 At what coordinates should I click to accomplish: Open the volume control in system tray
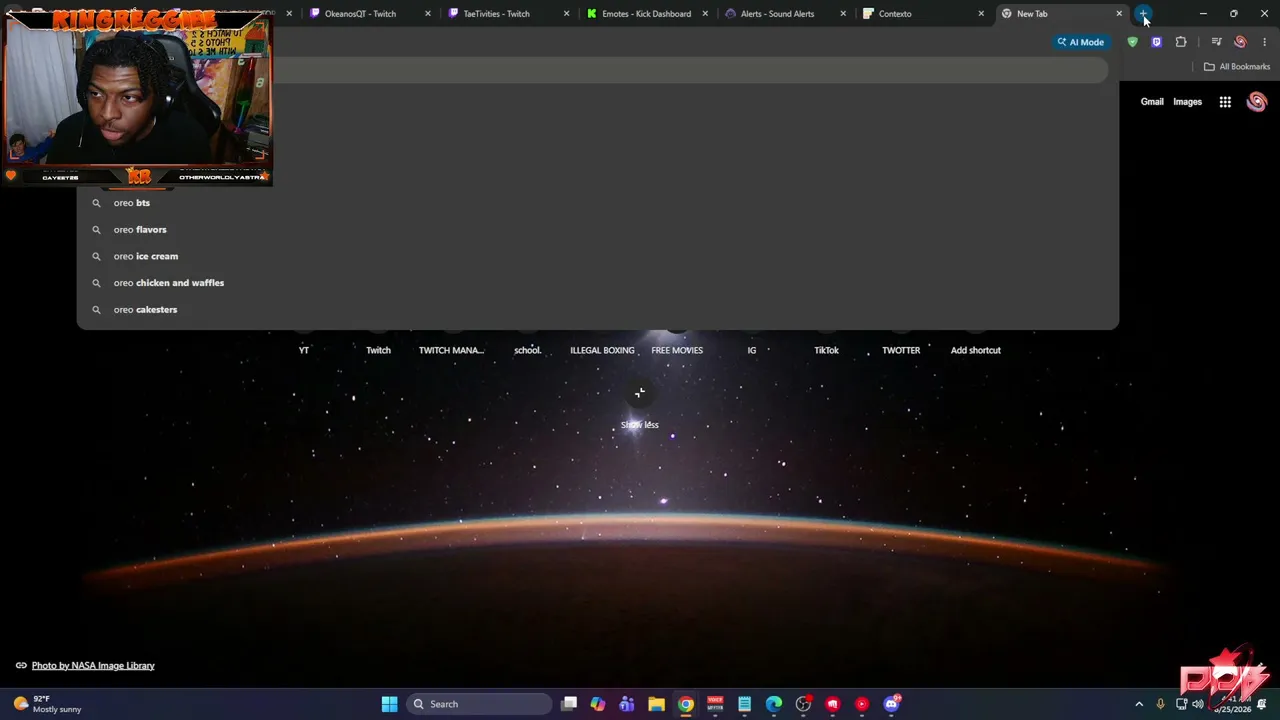pos(1198,704)
